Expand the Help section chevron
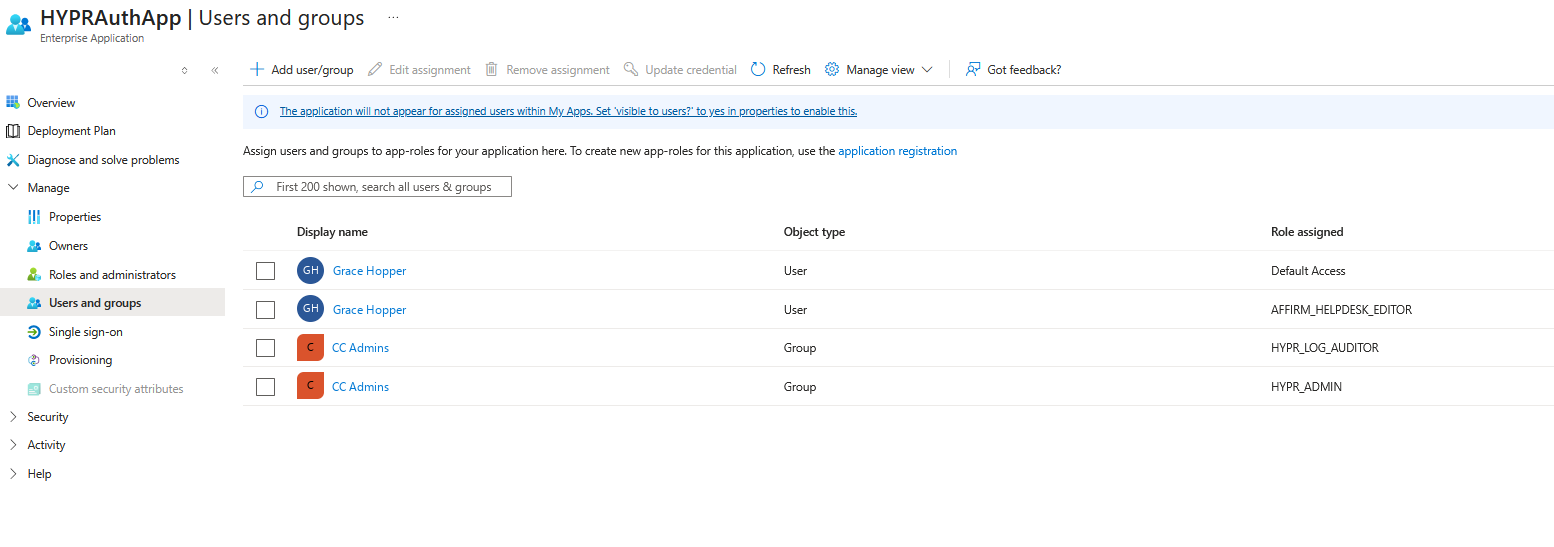This screenshot has width=1554, height=547. click(13, 474)
